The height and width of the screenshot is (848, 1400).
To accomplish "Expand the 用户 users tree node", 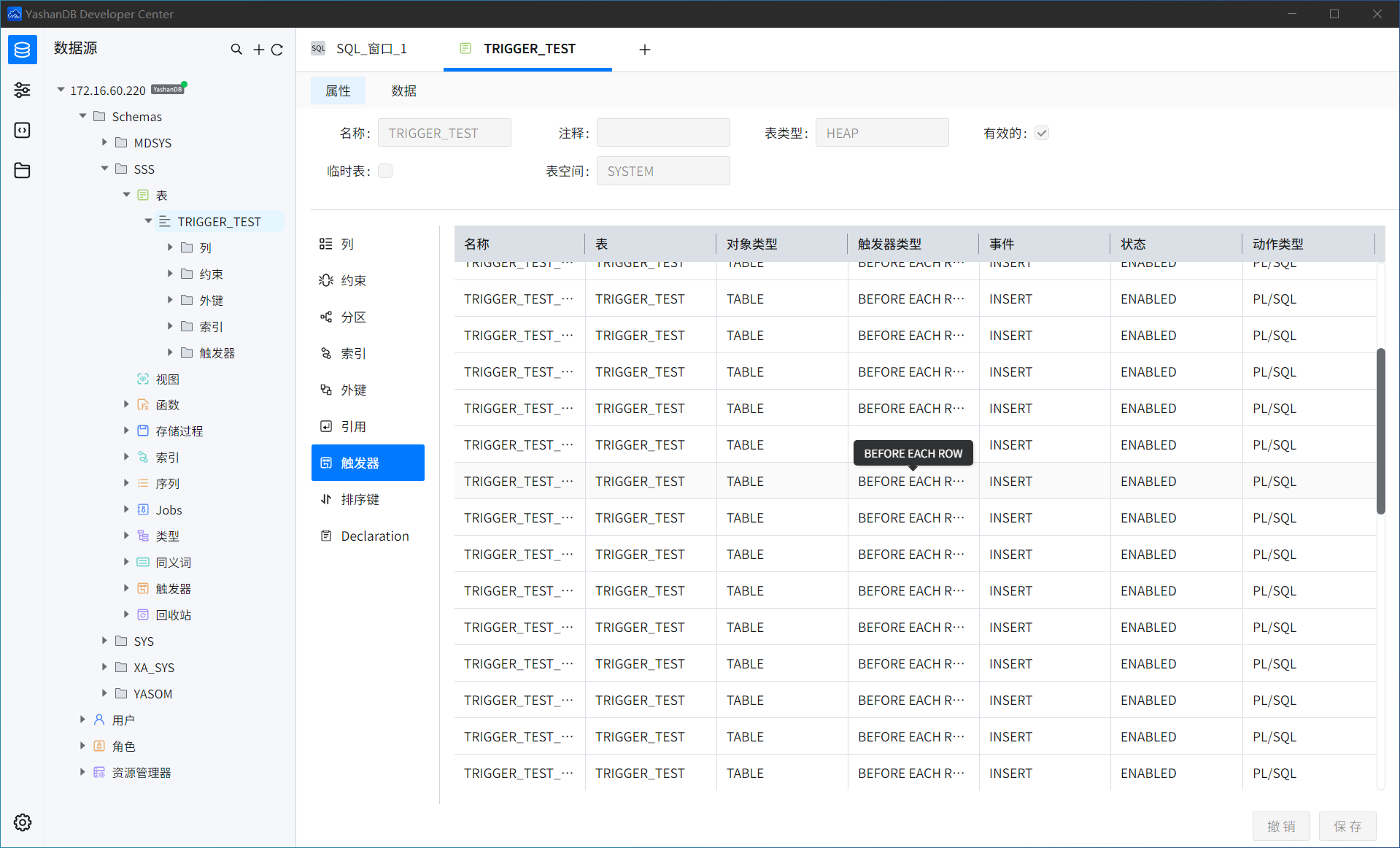I will tap(82, 719).
